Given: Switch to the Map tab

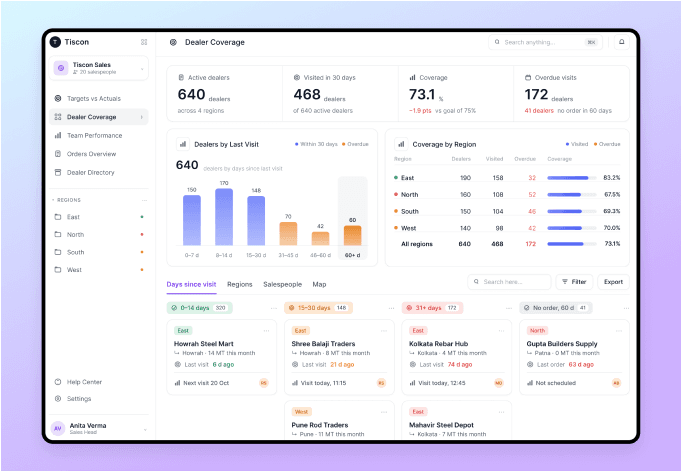Looking at the screenshot, I should 319,284.
